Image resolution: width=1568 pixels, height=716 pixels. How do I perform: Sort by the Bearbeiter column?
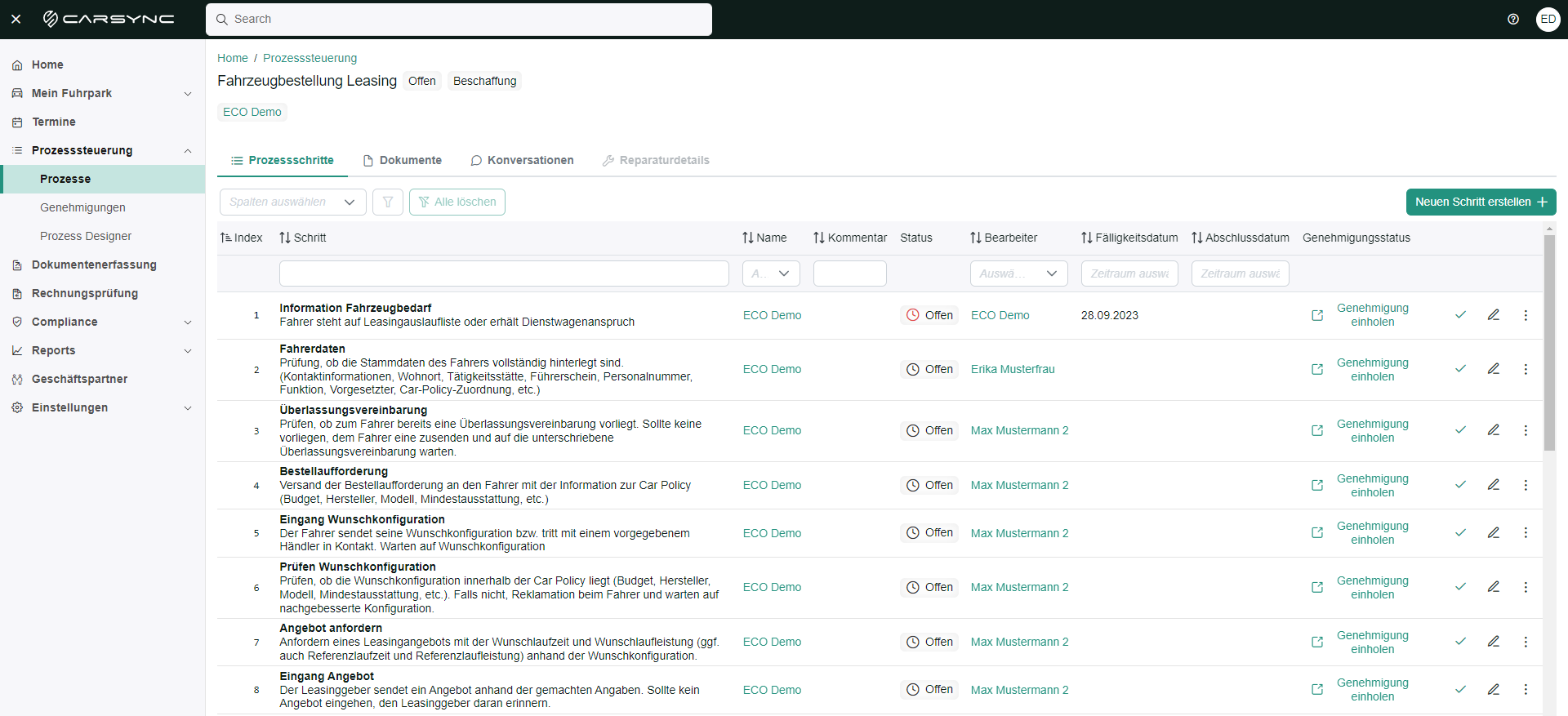(976, 238)
